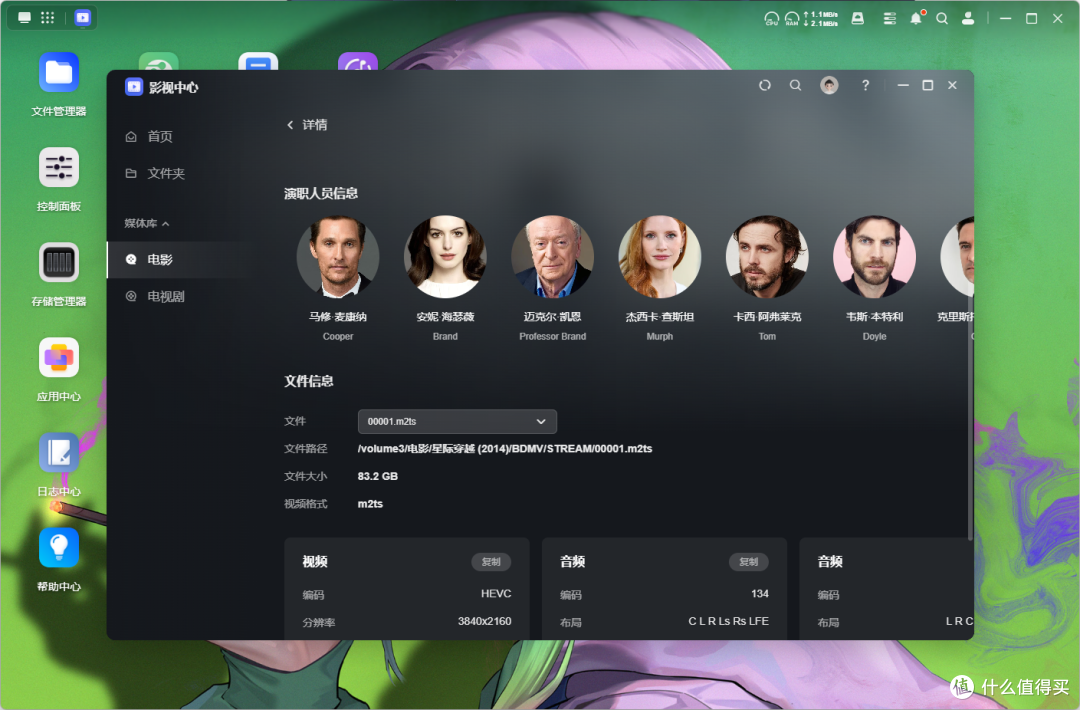Select actor 韦斯·本特利 (Doyle) portrait
This screenshot has width=1080, height=710.
(x=875, y=257)
